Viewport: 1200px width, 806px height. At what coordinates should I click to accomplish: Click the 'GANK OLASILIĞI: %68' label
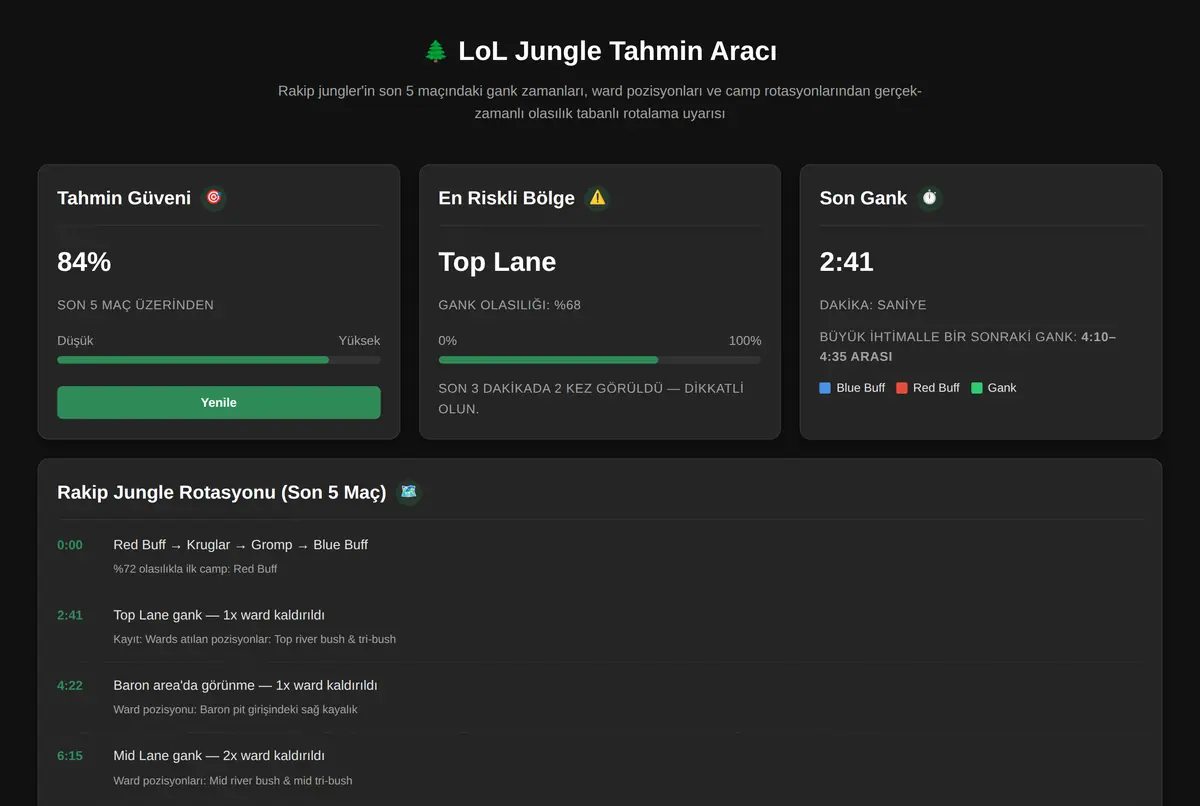(509, 305)
